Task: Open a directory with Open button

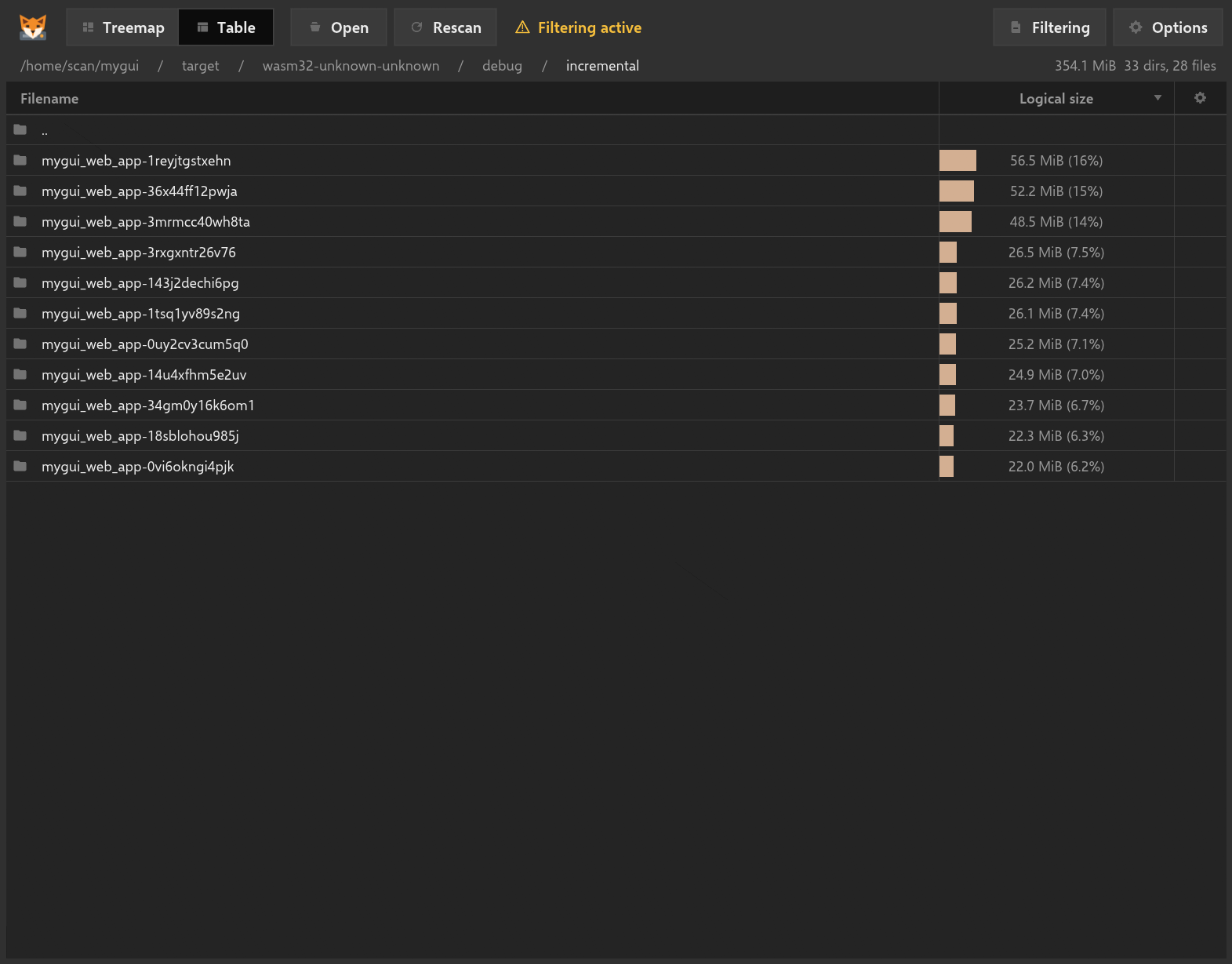Action: point(339,27)
